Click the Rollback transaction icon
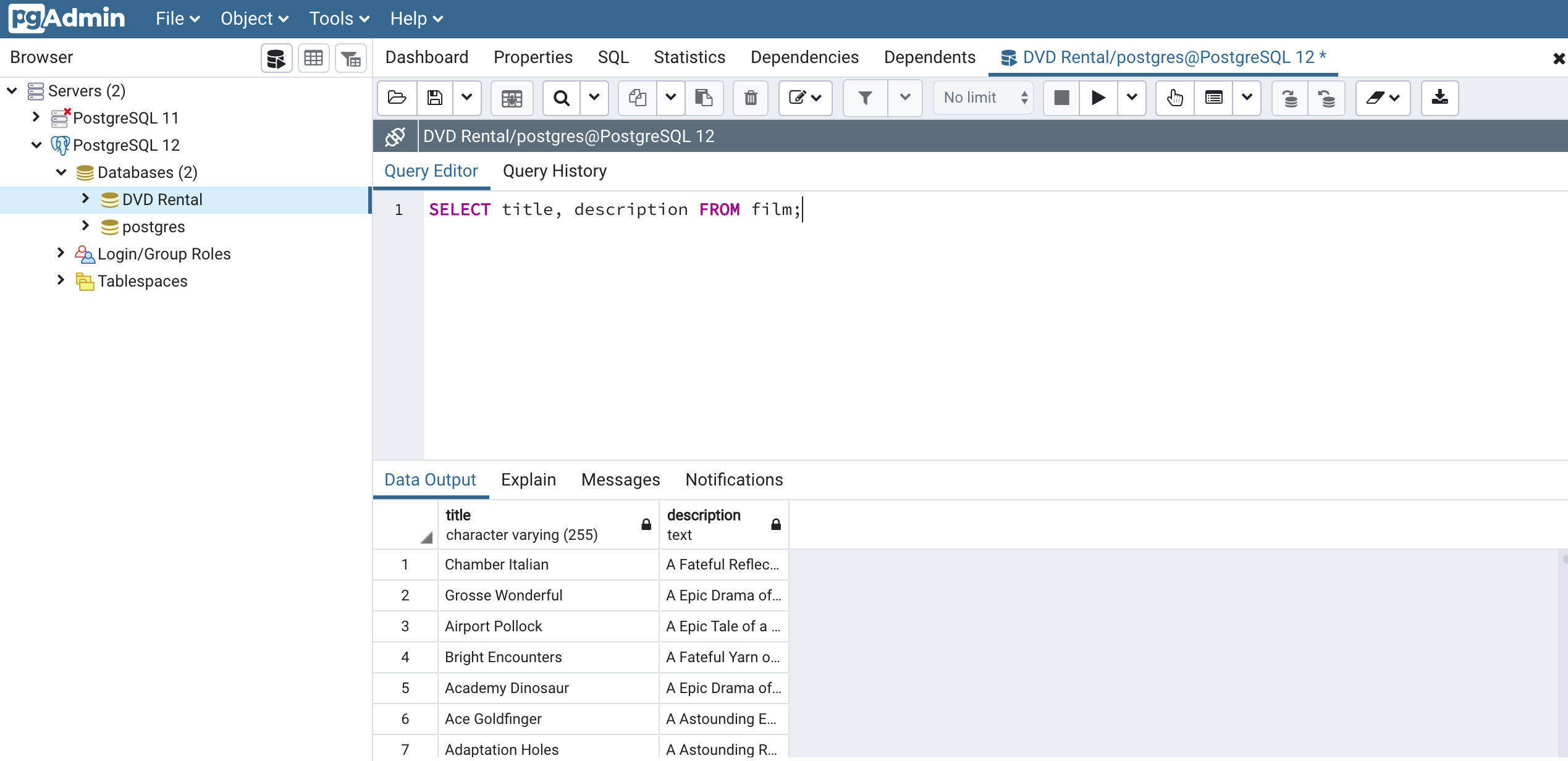 tap(1326, 98)
